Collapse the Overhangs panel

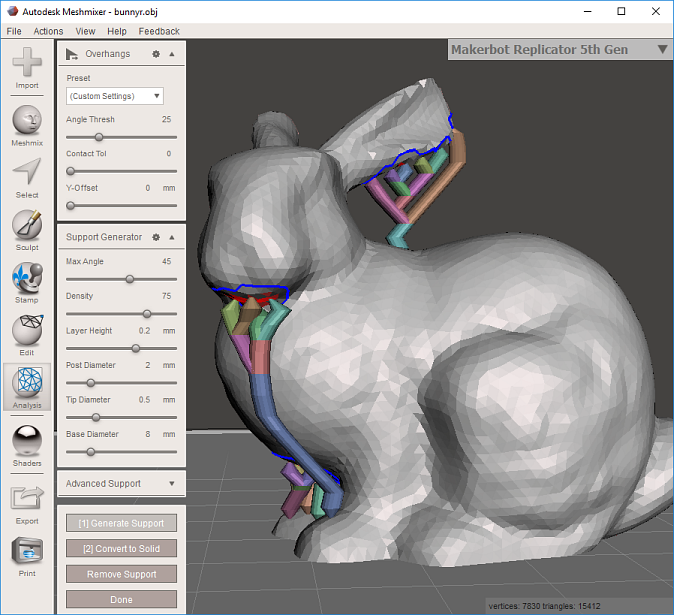click(x=172, y=54)
